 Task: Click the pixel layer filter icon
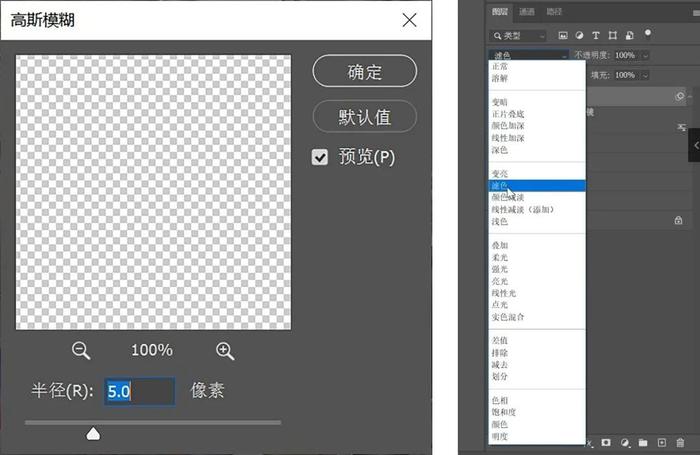tap(563, 35)
